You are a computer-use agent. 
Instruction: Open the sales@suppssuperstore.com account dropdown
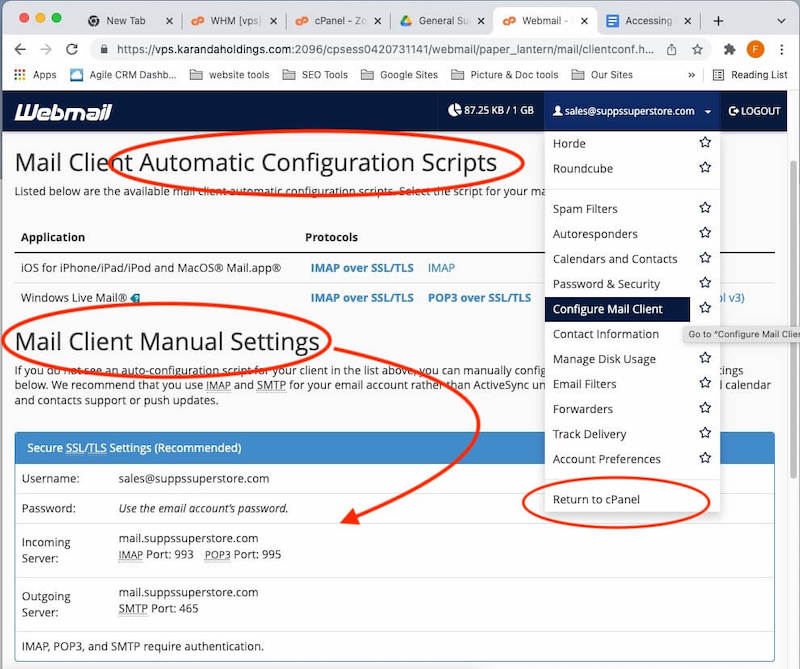[631, 111]
